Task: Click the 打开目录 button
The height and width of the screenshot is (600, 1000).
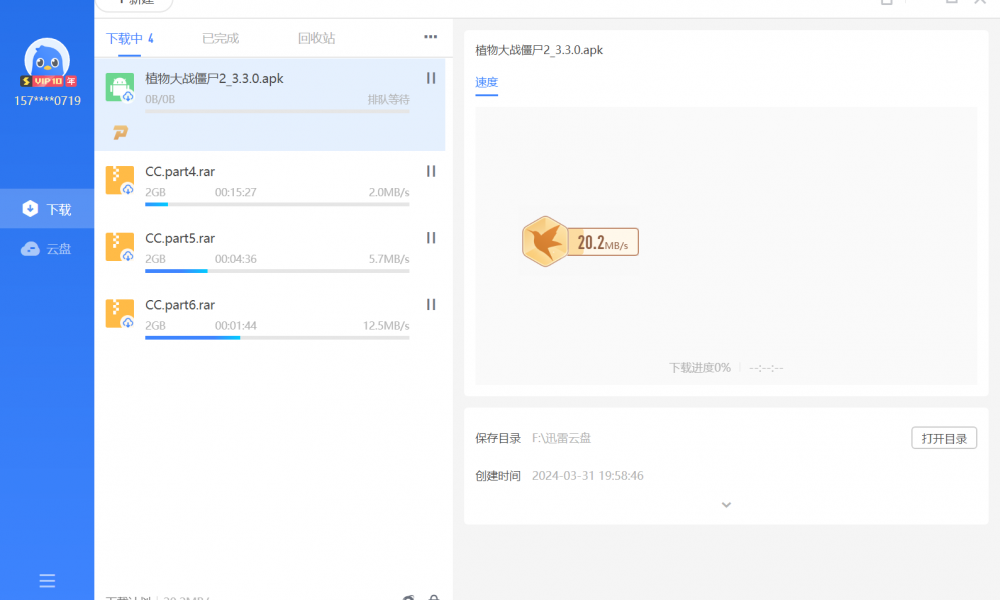Action: click(943, 438)
